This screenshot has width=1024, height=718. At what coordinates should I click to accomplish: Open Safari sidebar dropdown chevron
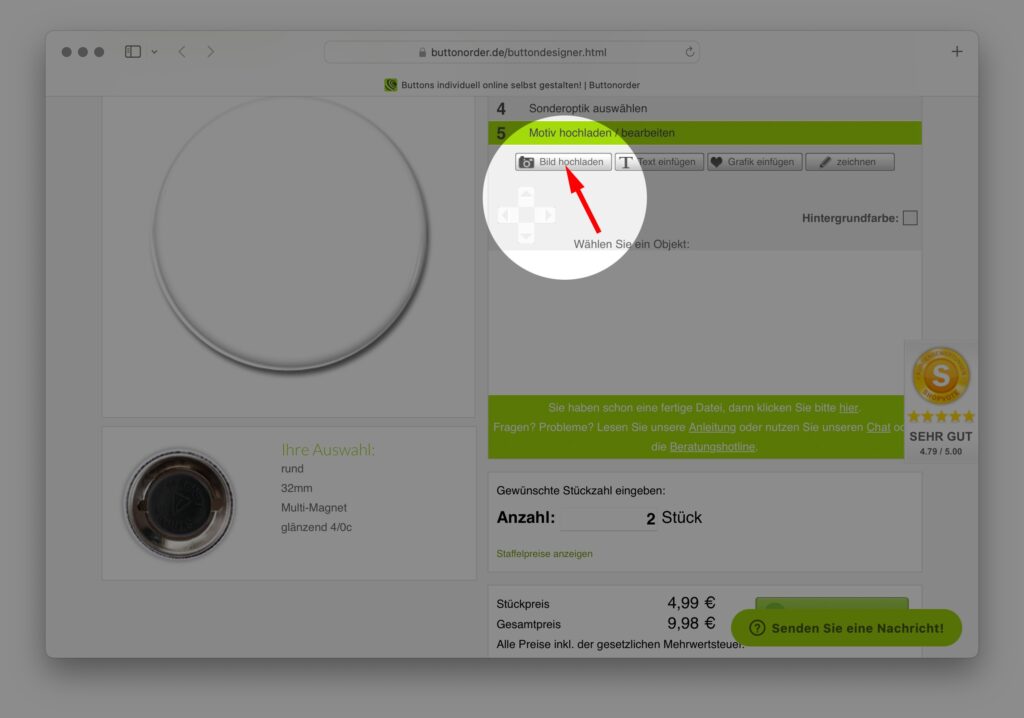(154, 52)
